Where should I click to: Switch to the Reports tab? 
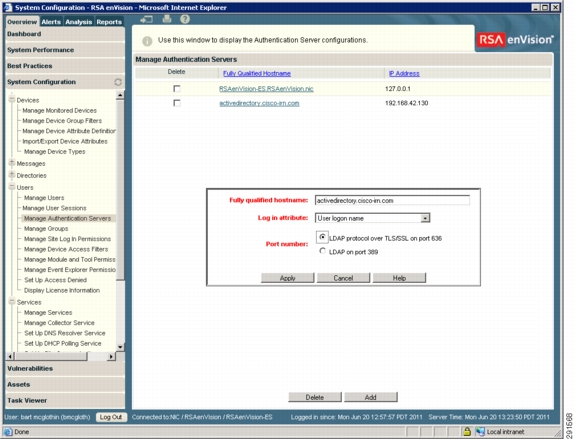point(109,22)
